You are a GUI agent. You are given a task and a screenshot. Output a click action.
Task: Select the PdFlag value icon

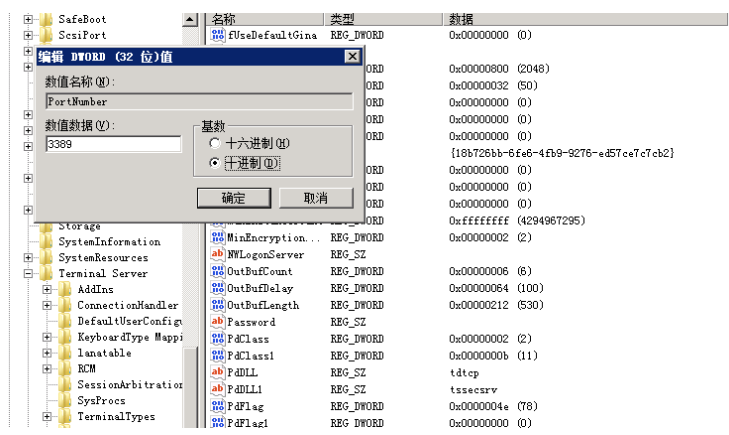[217, 406]
